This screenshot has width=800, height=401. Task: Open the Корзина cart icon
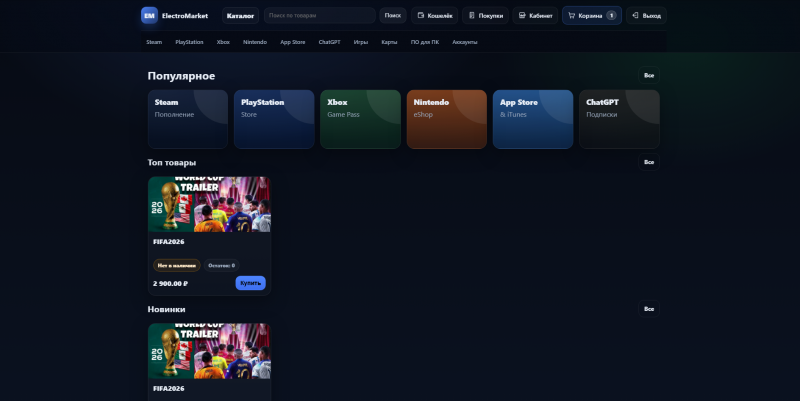click(571, 15)
